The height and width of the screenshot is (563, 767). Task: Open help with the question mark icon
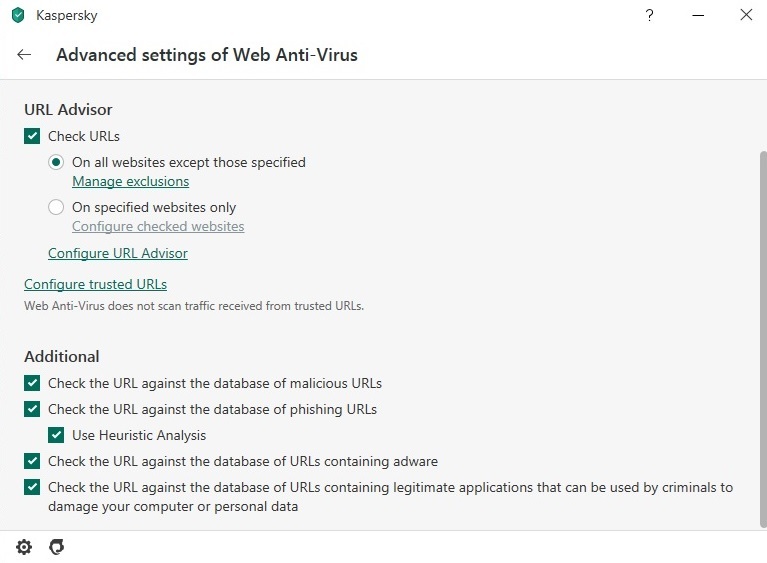[649, 15]
